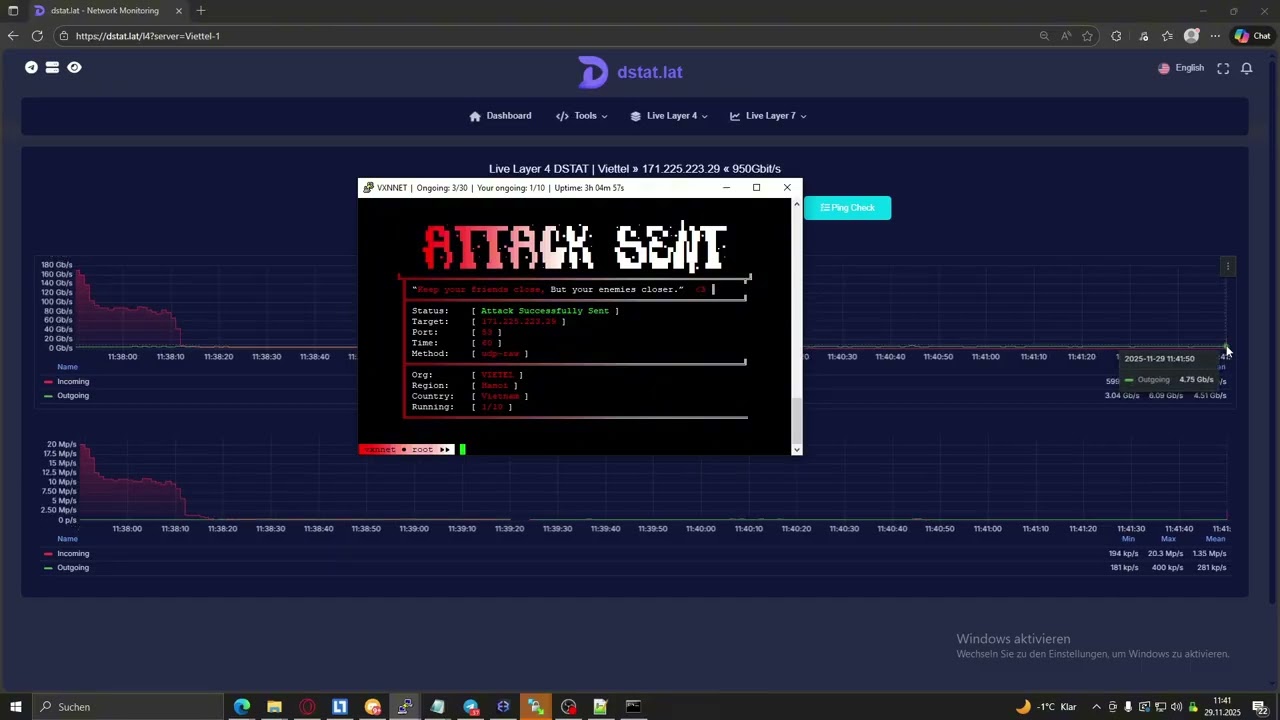The image size is (1280, 720).
Task: Expand the Live Layer 4 menu
Action: (x=669, y=116)
